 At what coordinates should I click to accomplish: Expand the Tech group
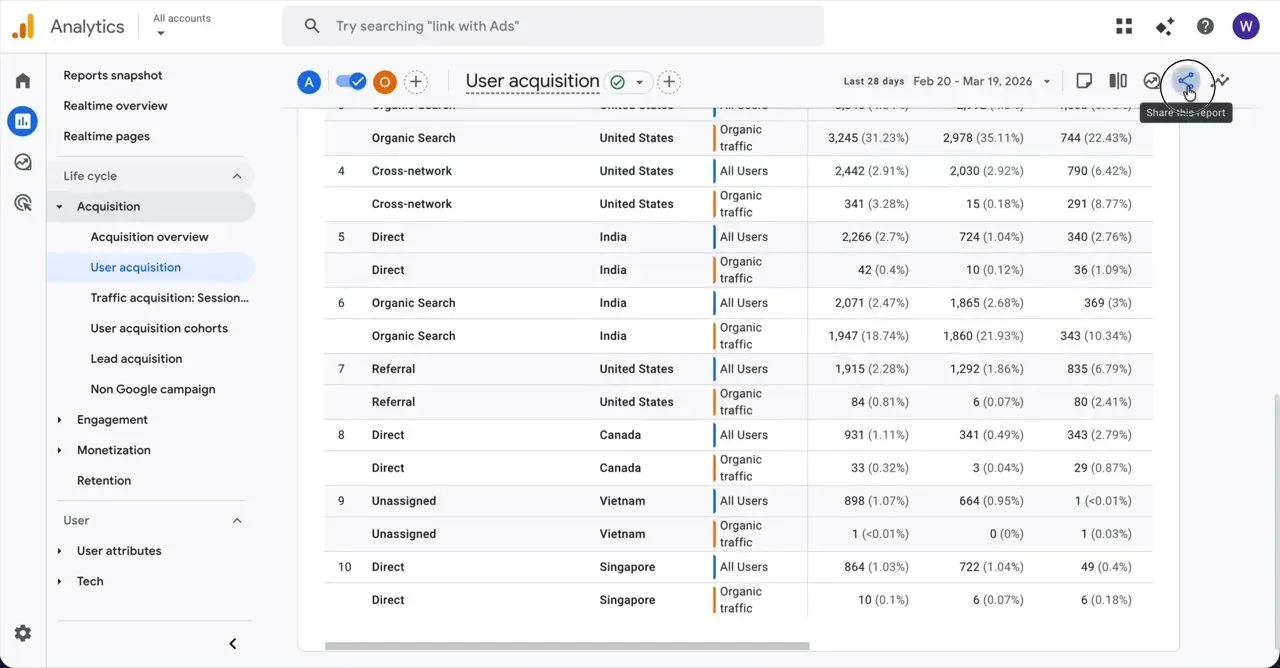coord(59,582)
